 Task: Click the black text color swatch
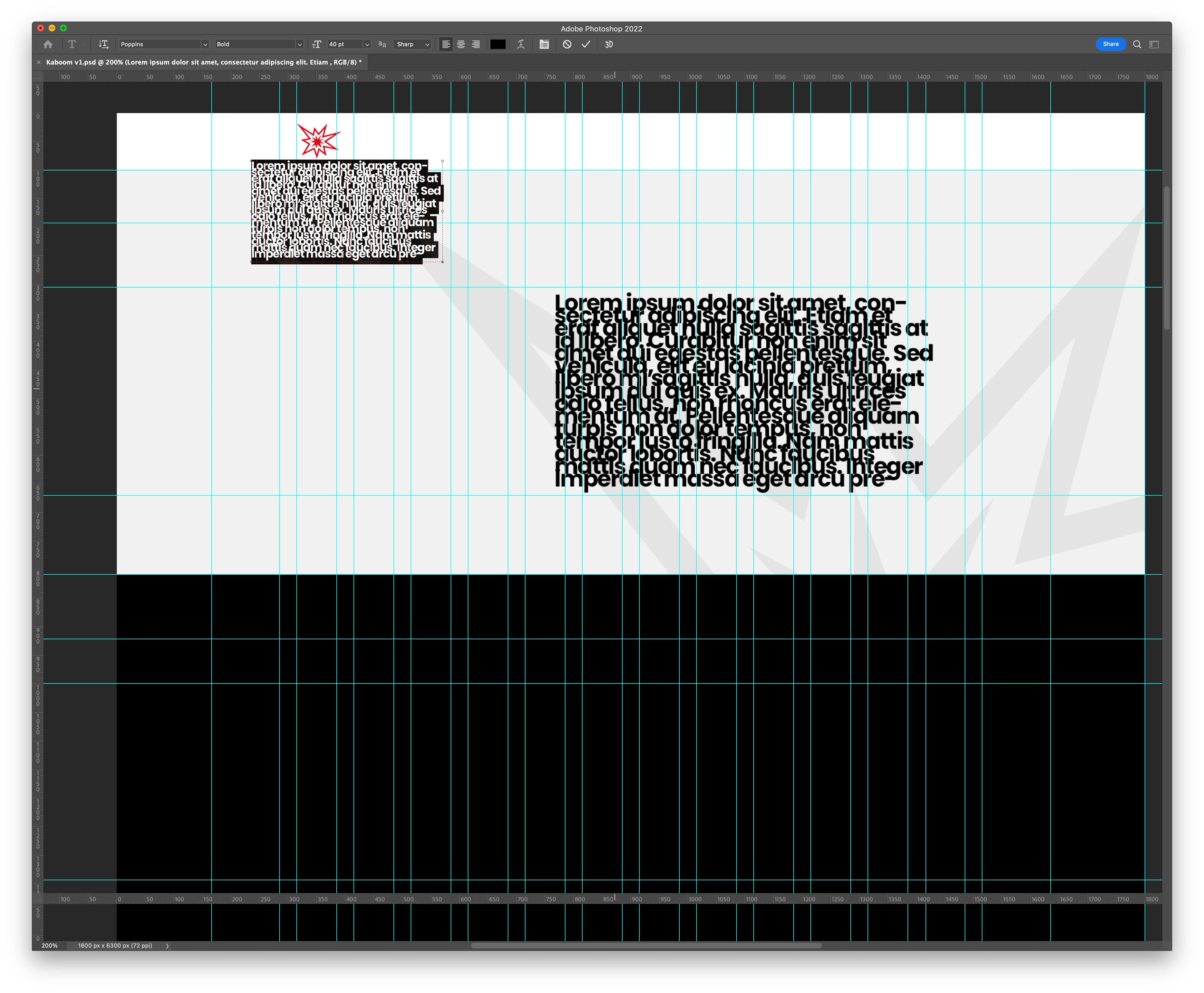pyautogui.click(x=498, y=44)
